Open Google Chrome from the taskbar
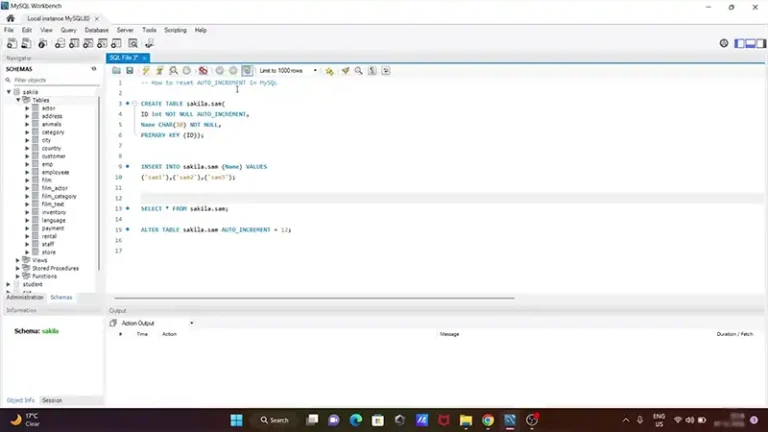 click(x=488, y=420)
